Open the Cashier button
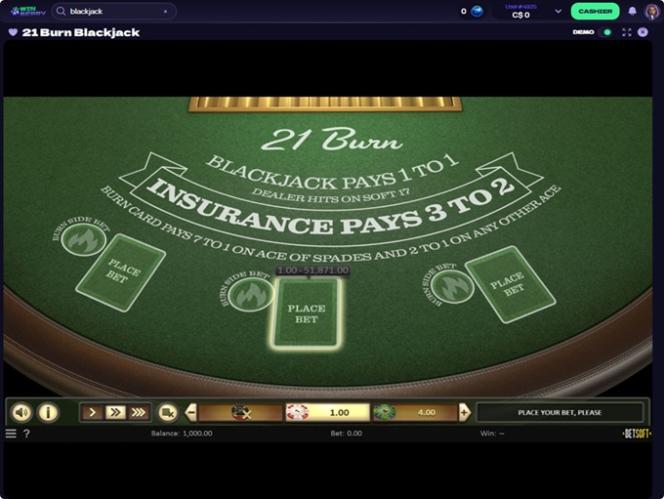This screenshot has width=664, height=499. click(x=595, y=12)
